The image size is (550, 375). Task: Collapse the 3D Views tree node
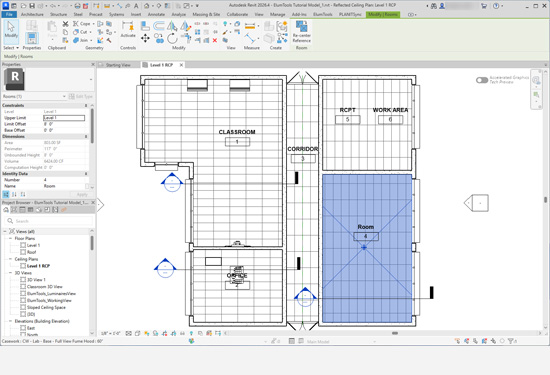[11, 273]
